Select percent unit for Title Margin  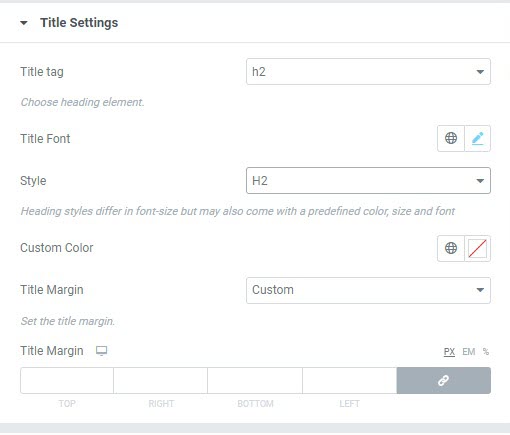pyautogui.click(x=486, y=352)
